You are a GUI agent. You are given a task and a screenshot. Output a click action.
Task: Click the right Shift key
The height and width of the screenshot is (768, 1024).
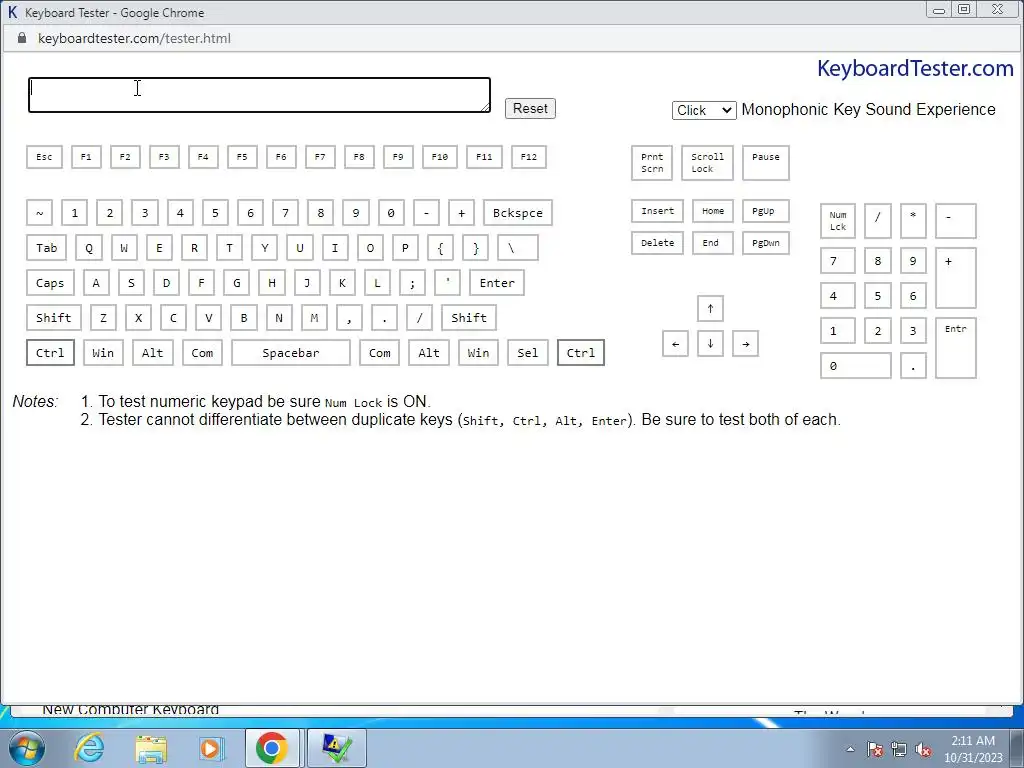469,318
